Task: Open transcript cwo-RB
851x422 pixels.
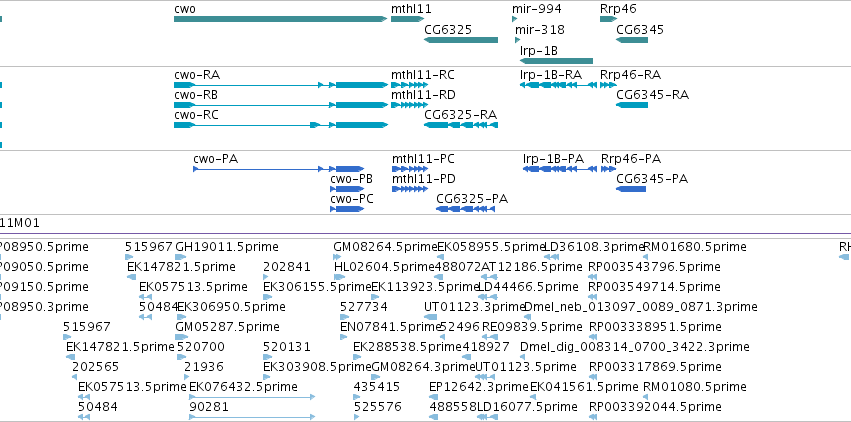Action: click(281, 105)
